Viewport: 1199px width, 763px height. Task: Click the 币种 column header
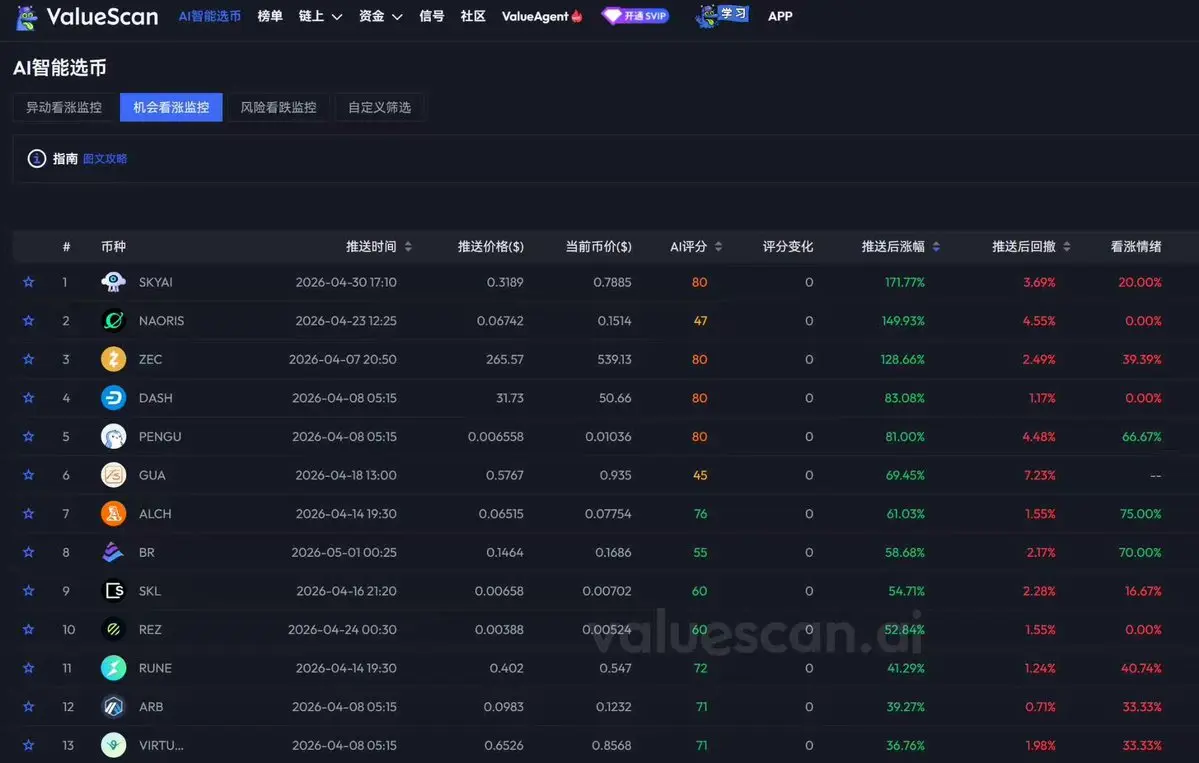pos(113,246)
